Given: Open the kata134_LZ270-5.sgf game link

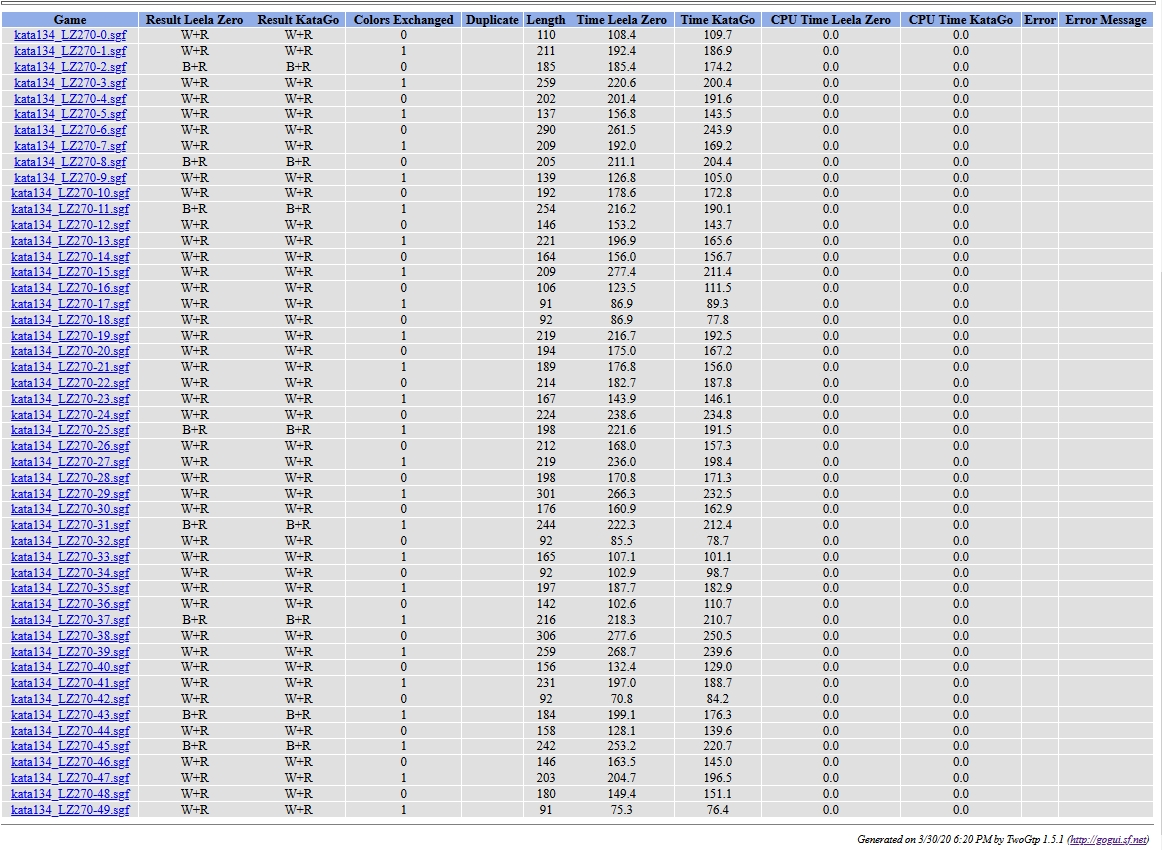Looking at the screenshot, I should click(70, 114).
